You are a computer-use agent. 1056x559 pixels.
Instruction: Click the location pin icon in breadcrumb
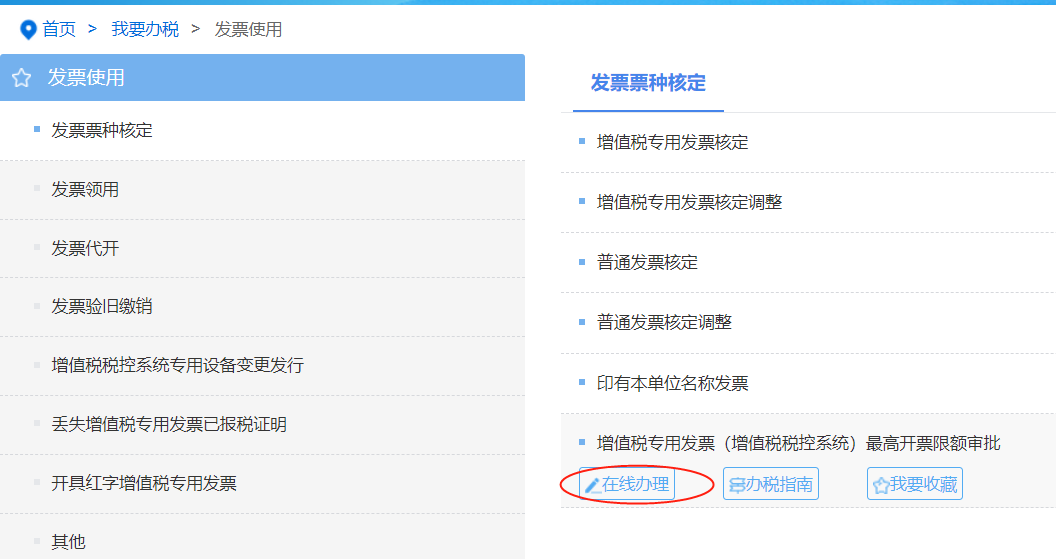tap(28, 30)
